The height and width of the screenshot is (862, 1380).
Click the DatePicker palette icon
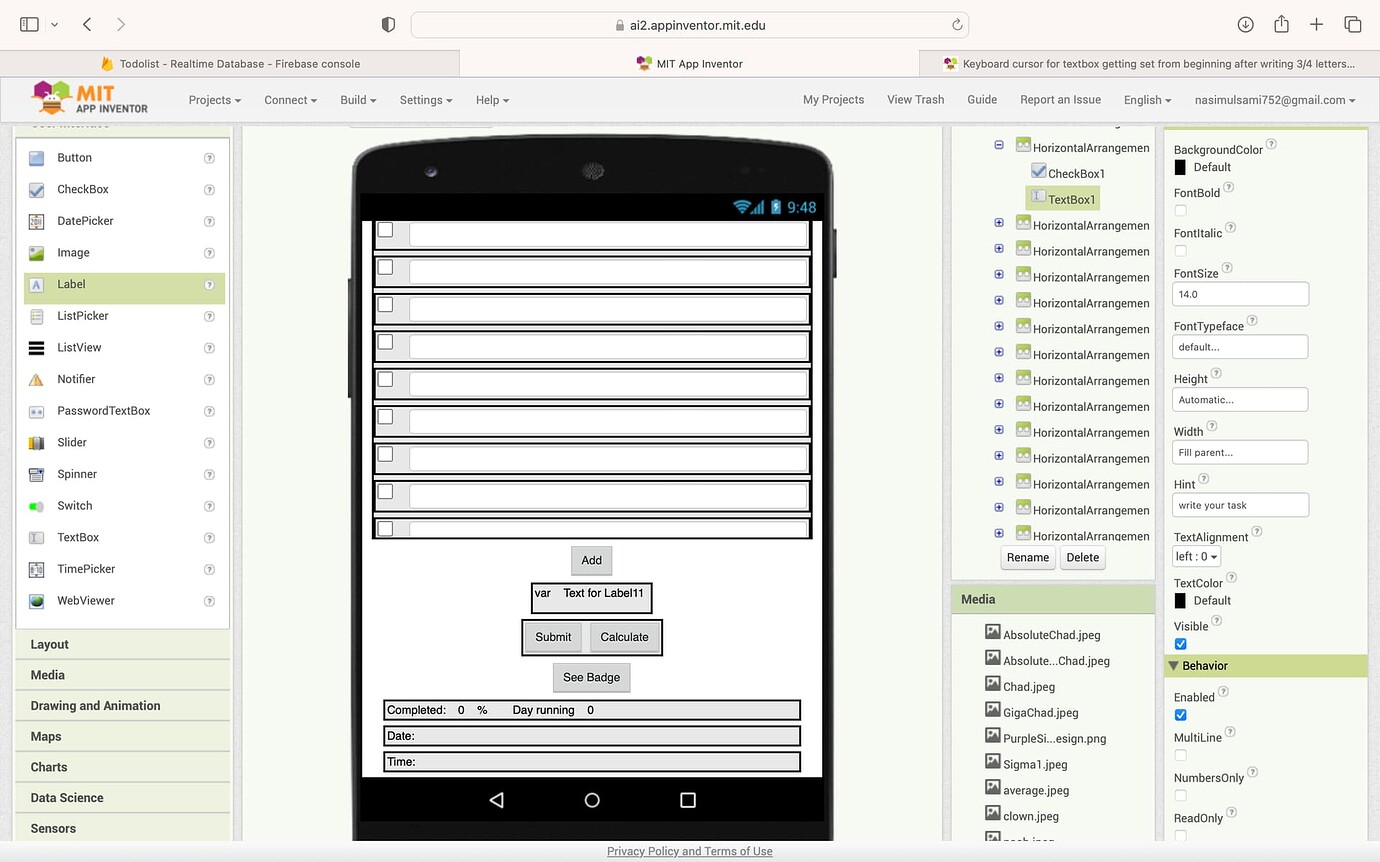pyautogui.click(x=37, y=221)
